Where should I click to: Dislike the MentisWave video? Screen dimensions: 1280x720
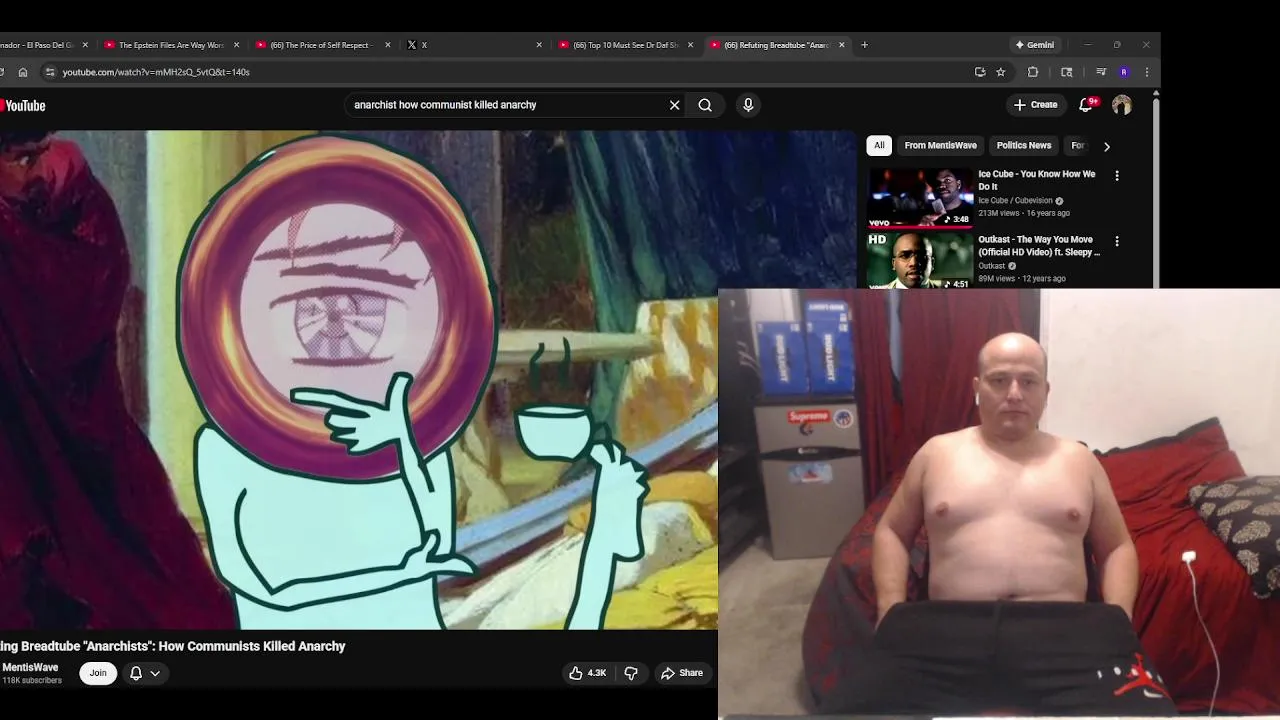631,673
